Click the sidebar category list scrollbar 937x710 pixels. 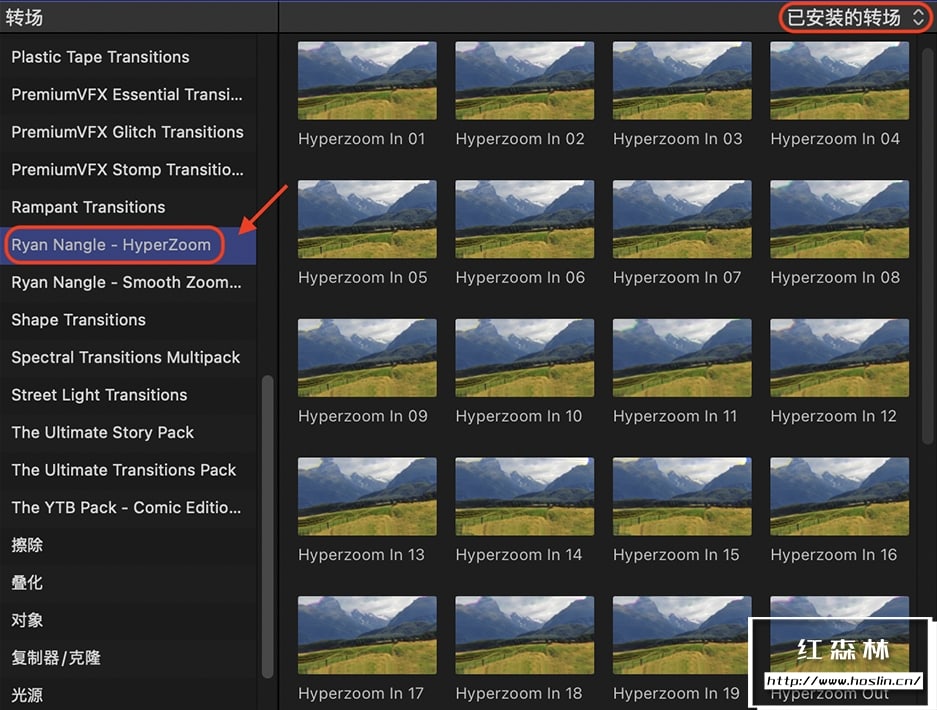point(267,526)
